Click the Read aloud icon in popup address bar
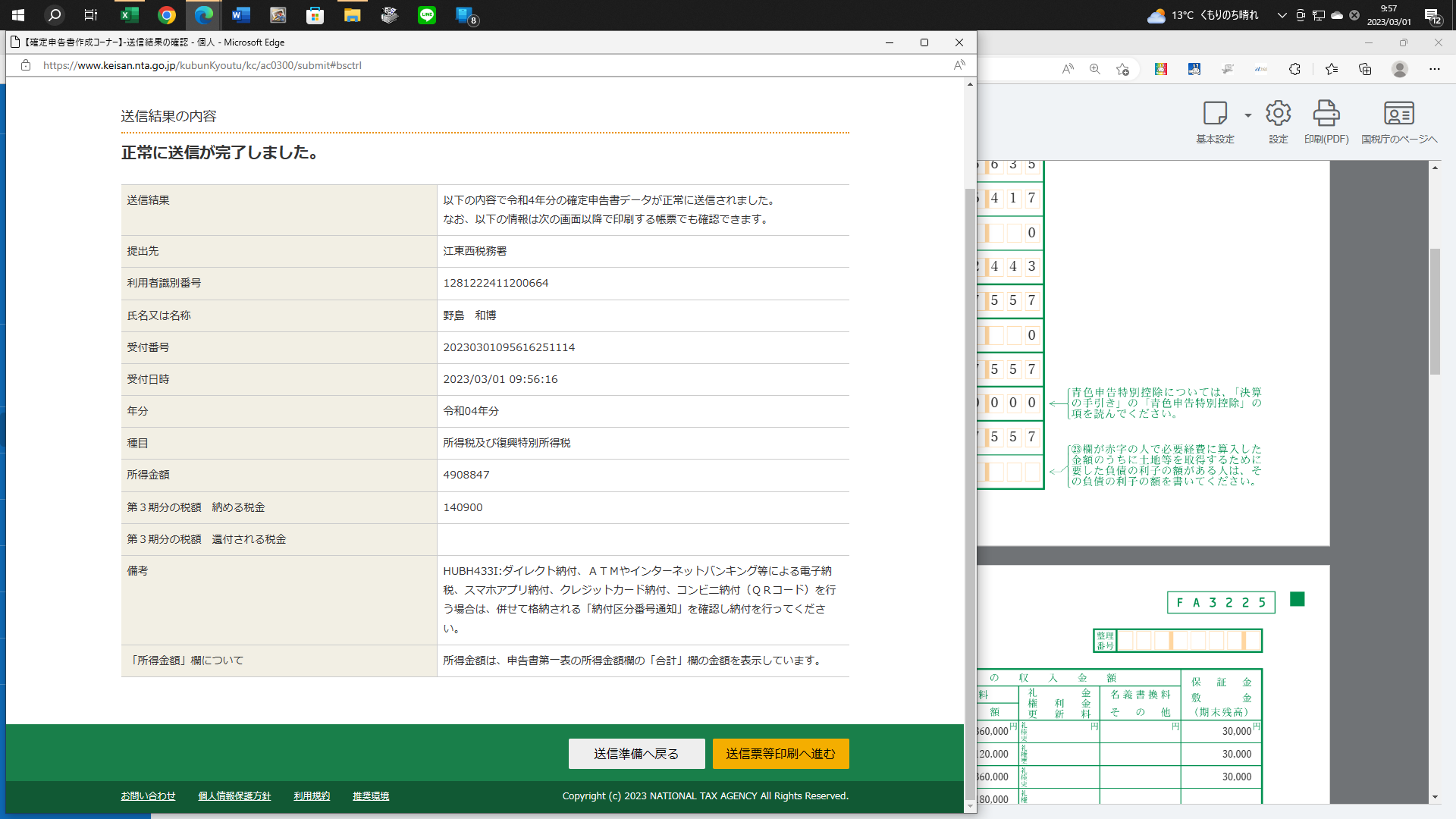1456x819 pixels. 959,65
